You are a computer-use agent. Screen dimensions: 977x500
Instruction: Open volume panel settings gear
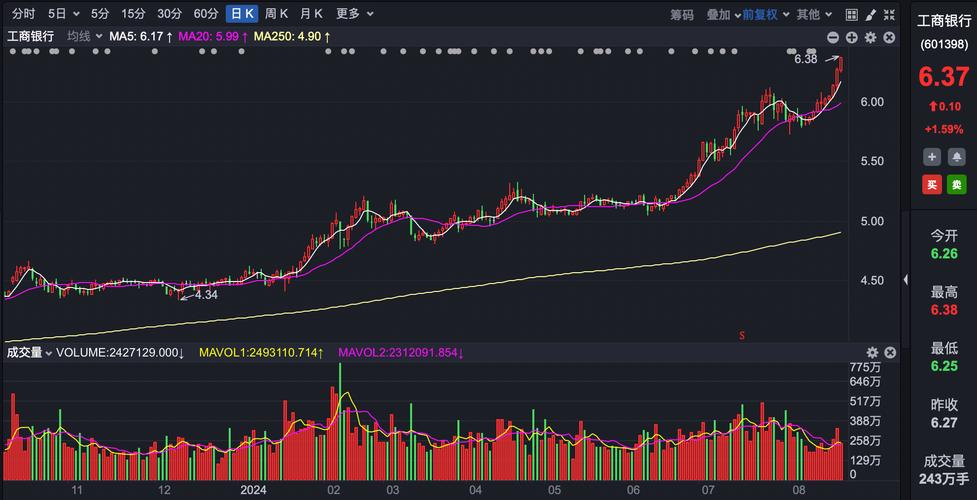872,353
